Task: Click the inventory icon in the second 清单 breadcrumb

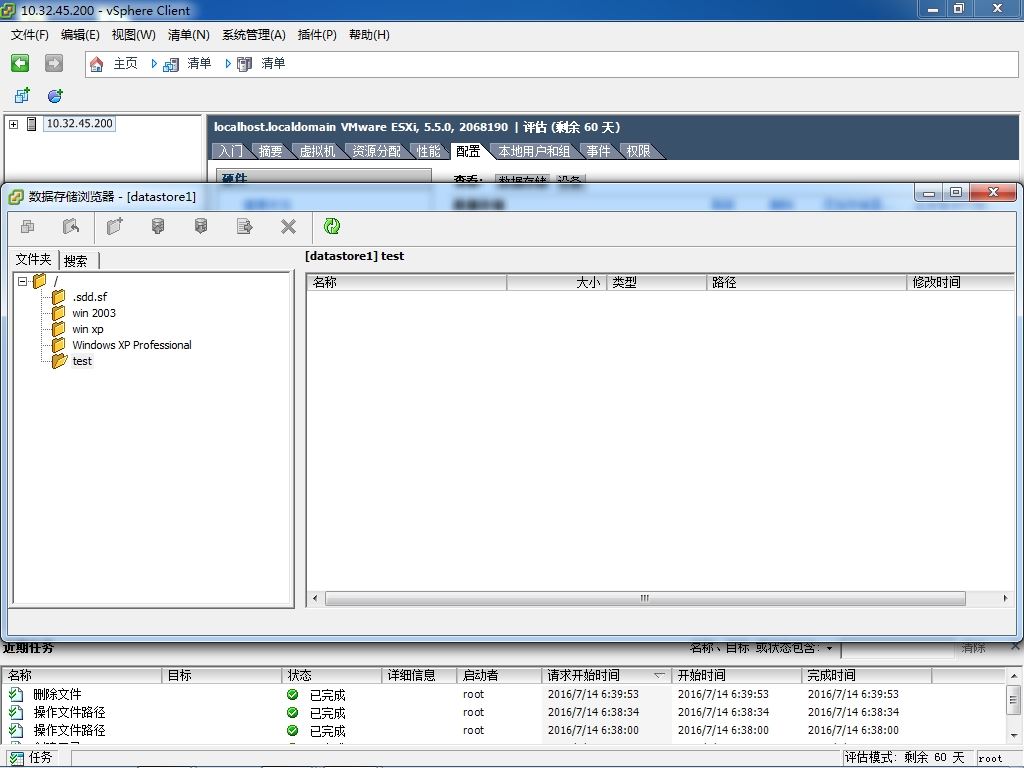Action: click(x=244, y=64)
